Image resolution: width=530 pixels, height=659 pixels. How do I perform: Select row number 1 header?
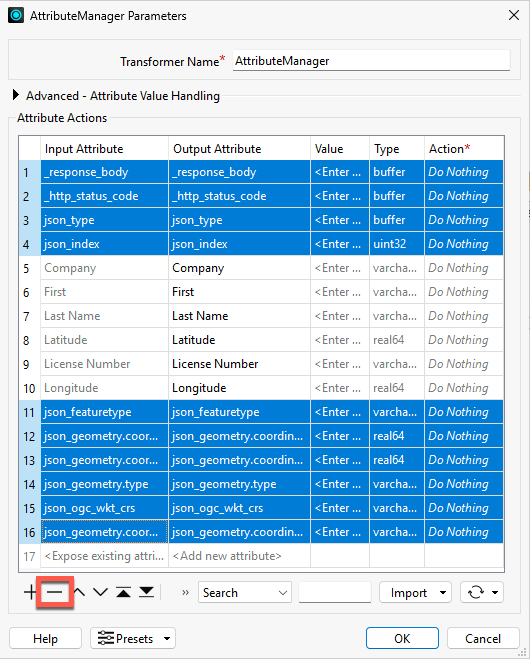click(29, 172)
